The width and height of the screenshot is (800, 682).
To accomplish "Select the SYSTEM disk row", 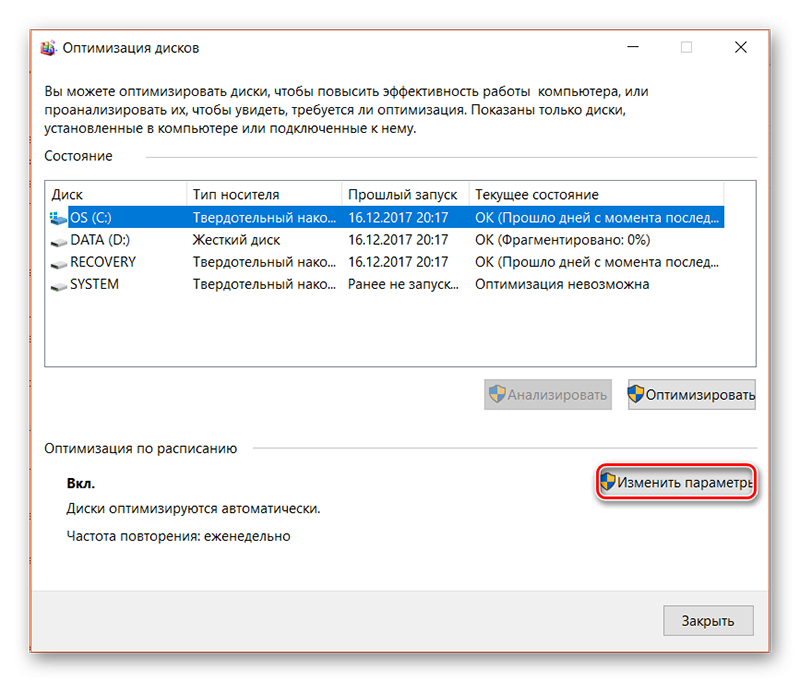I will coord(386,284).
